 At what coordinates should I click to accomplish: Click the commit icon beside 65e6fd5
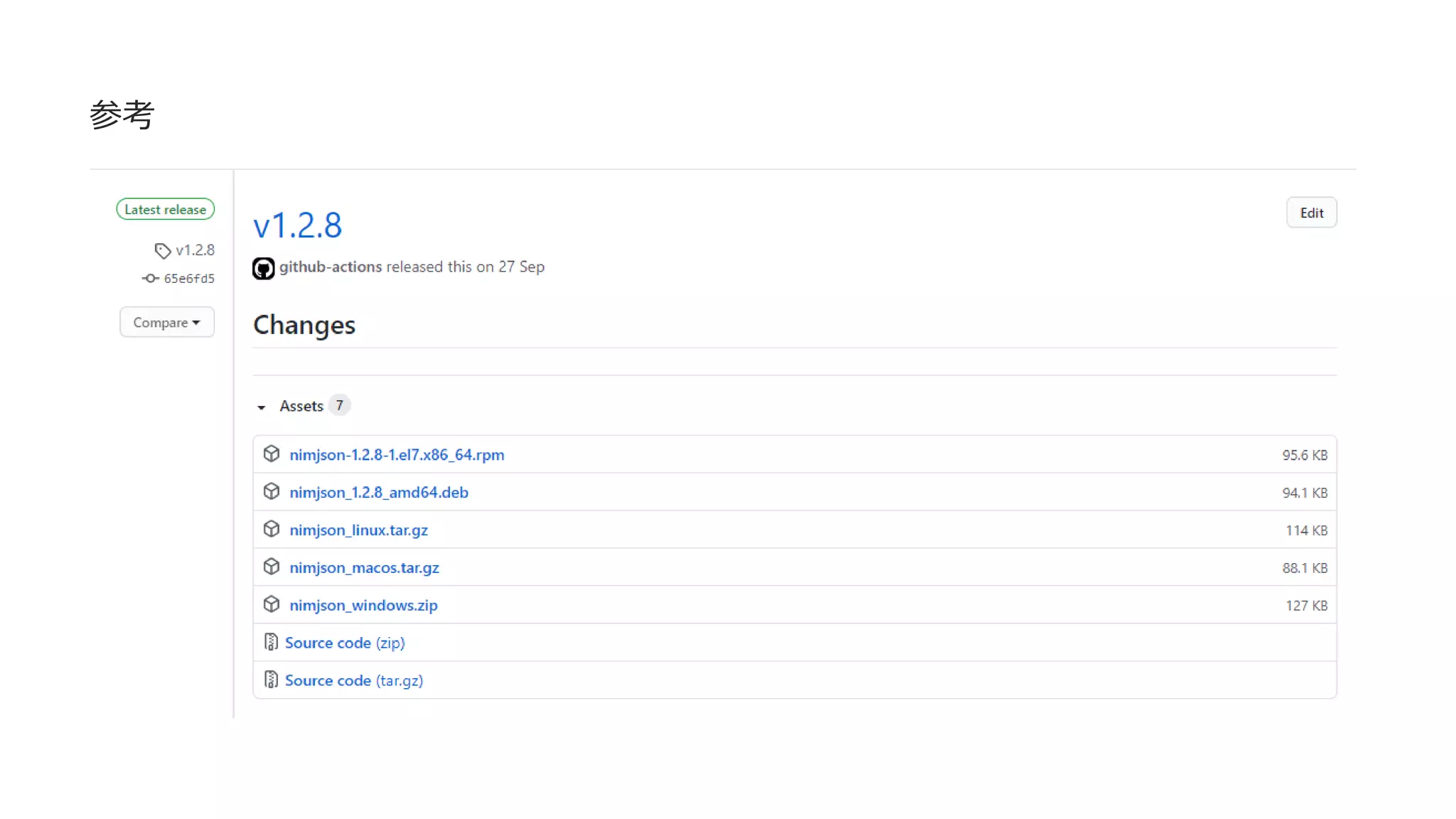coord(150,279)
